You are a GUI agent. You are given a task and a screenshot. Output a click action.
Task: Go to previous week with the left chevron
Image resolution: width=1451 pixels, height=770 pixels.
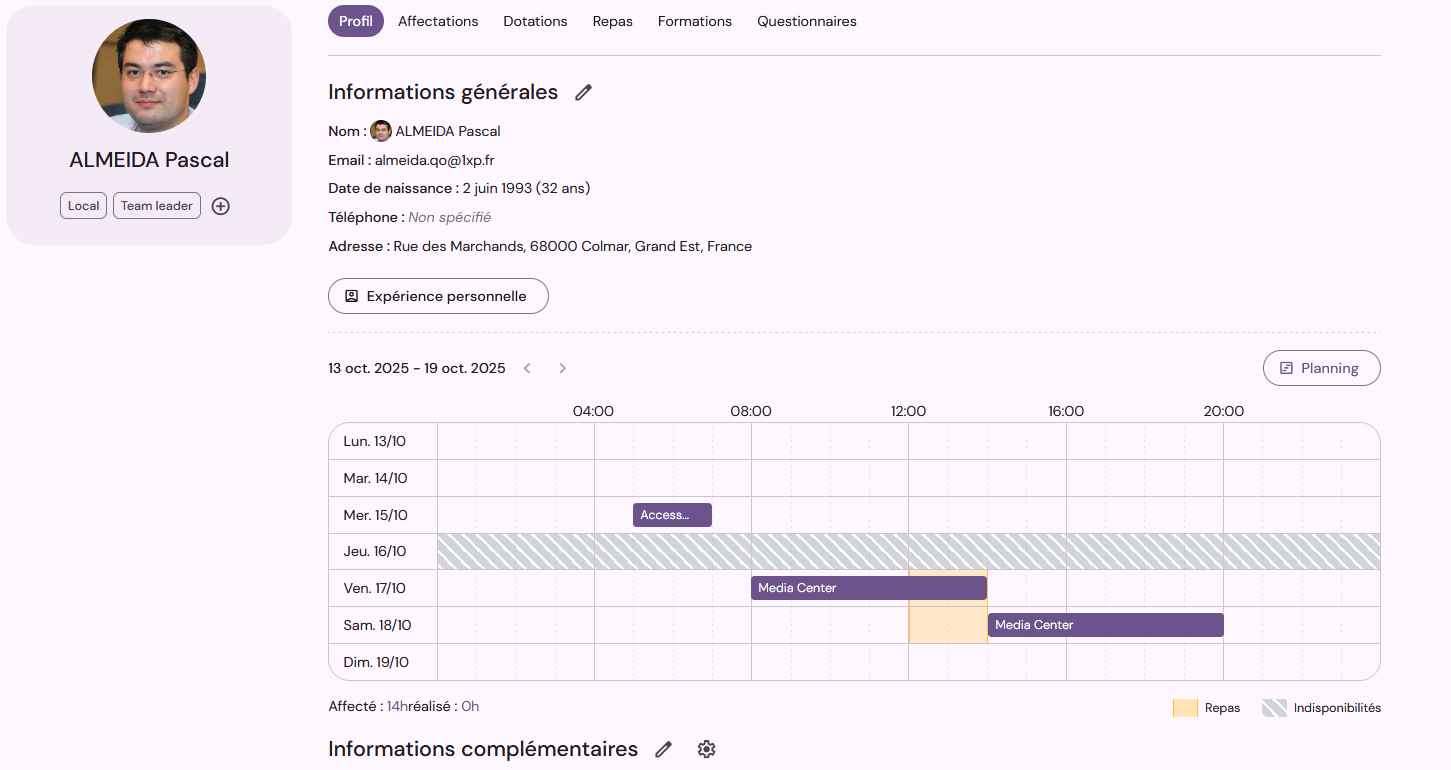click(527, 368)
